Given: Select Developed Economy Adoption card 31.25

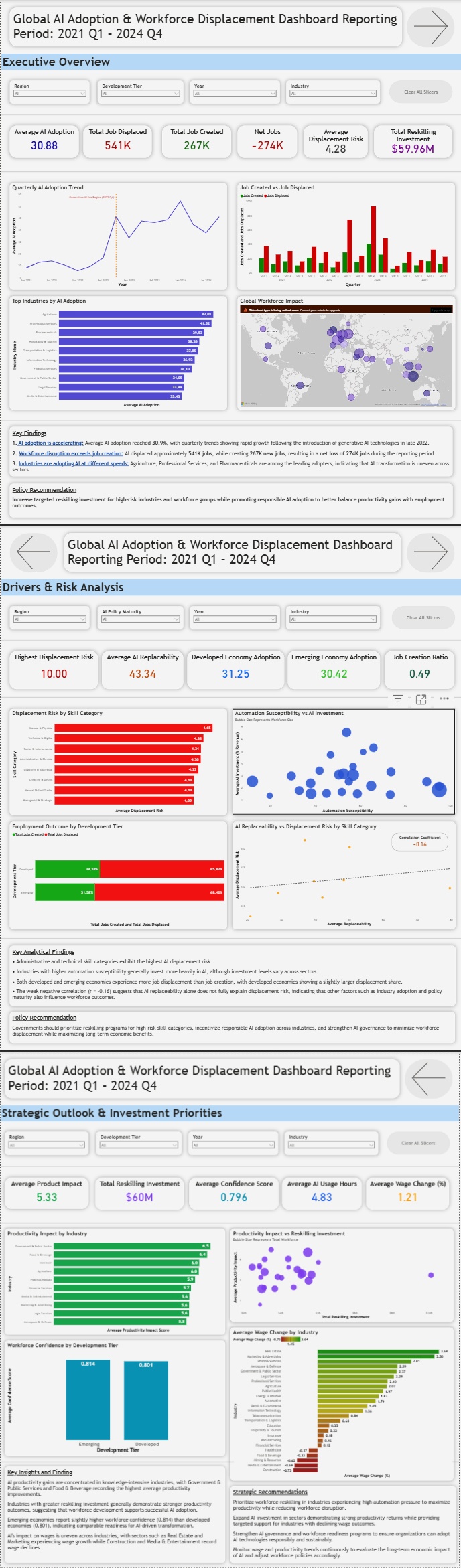Looking at the screenshot, I should (x=236, y=669).
